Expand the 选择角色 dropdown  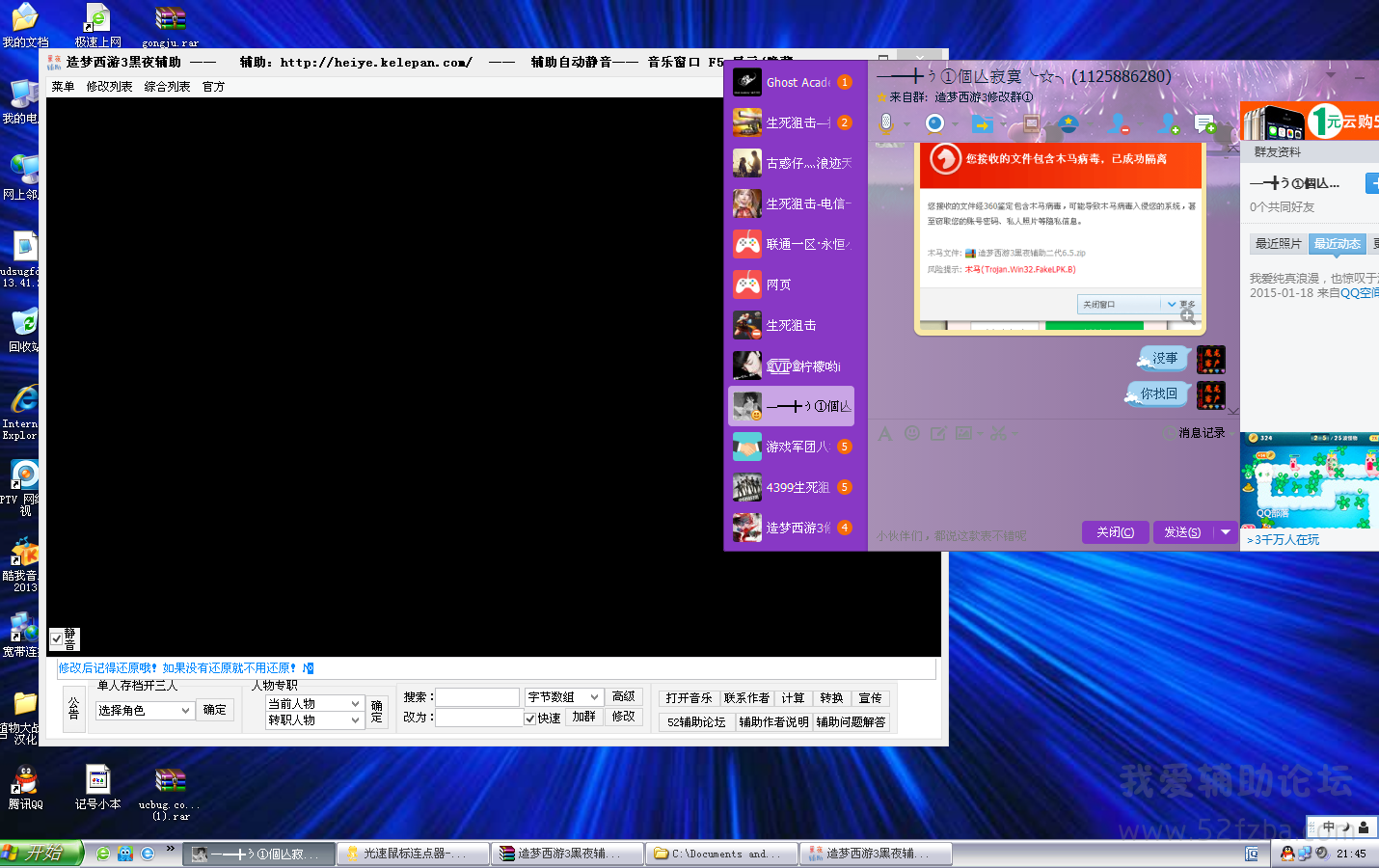(186, 711)
